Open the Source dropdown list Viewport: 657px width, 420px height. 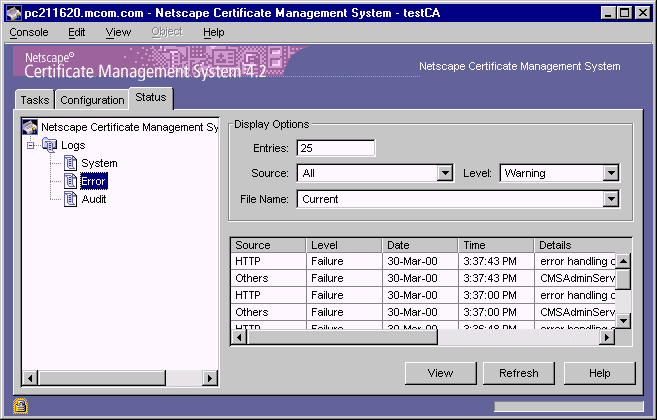[x=445, y=174]
